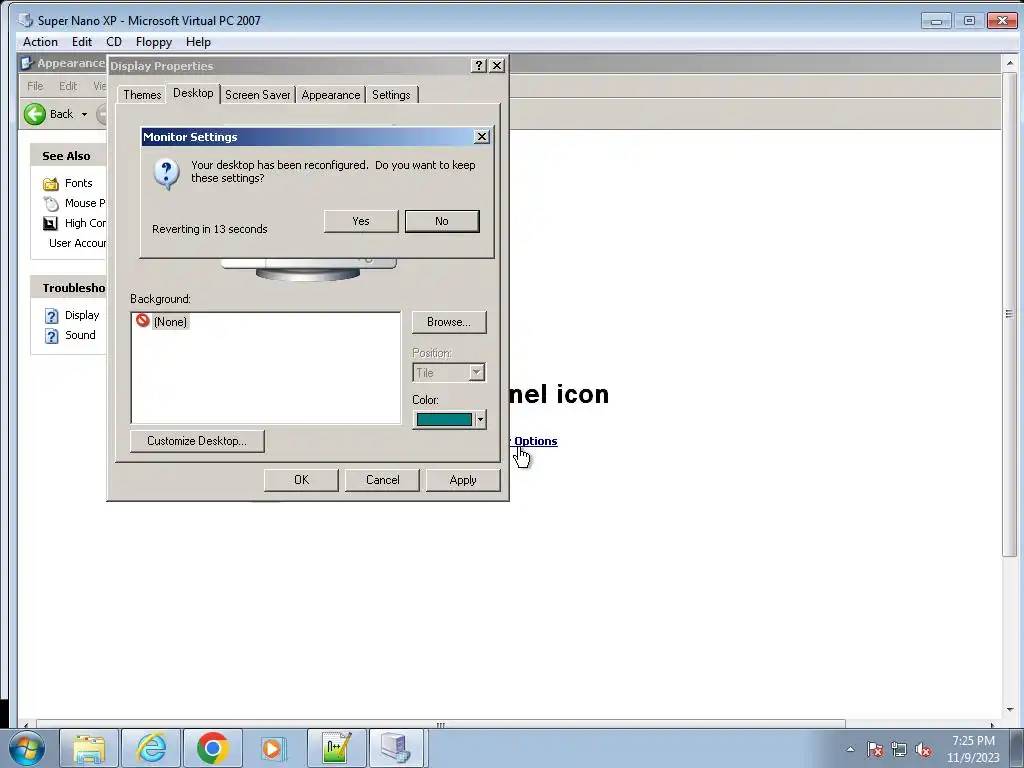Open the Settings tab
Viewport: 1024px width, 768px height.
(391, 95)
